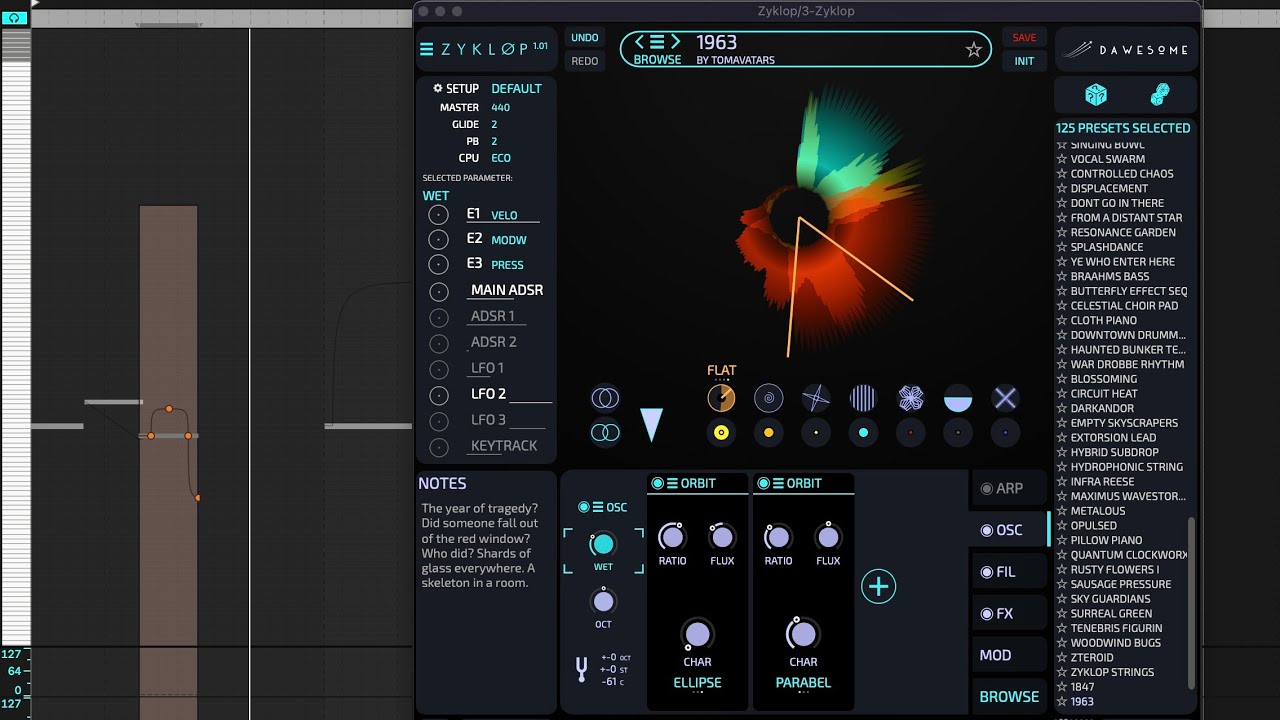
Task: Click the tuning fork icon
Action: tap(581, 669)
